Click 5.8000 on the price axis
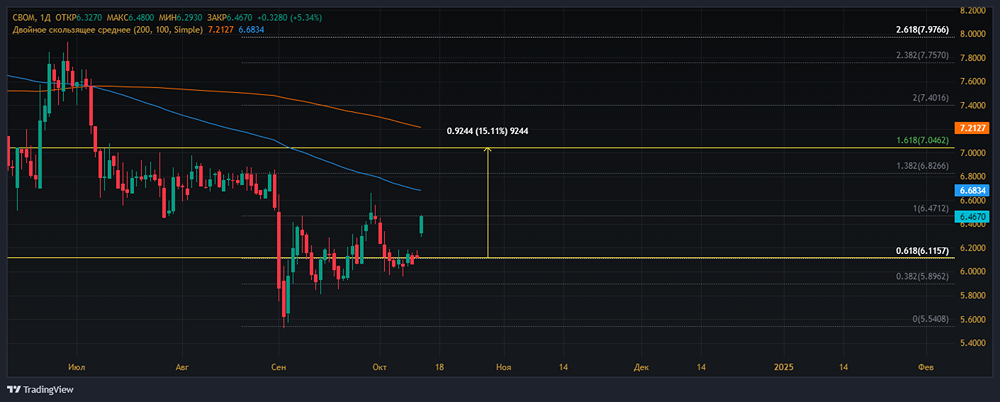This screenshot has height=402, width=1000. (973, 295)
